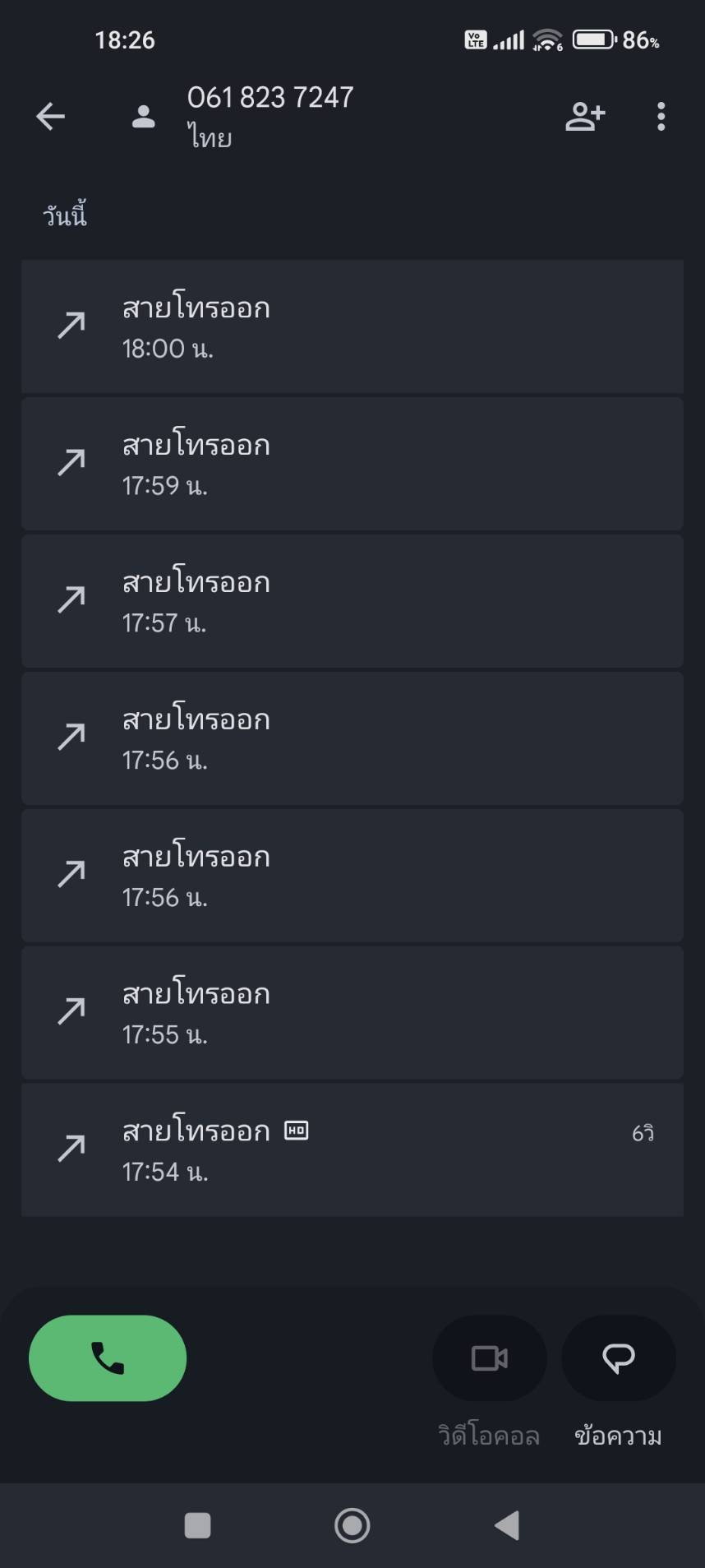
Task: Tap the message bubble icon
Action: pyautogui.click(x=618, y=1358)
